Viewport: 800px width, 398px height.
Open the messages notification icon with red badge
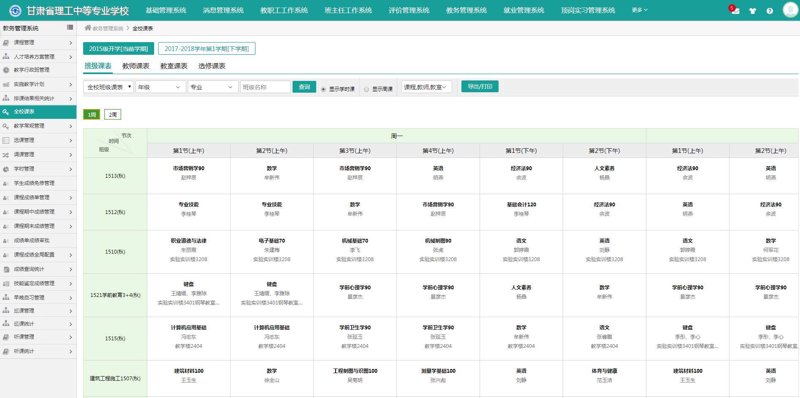[735, 10]
